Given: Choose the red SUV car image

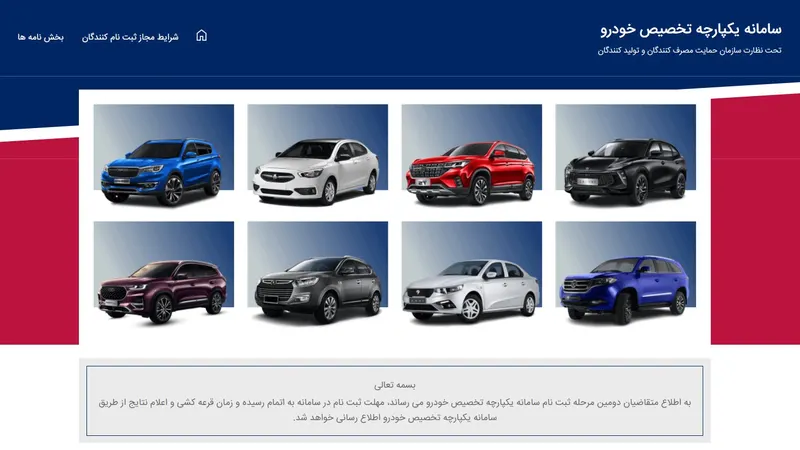Looking at the screenshot, I should click(x=471, y=155).
